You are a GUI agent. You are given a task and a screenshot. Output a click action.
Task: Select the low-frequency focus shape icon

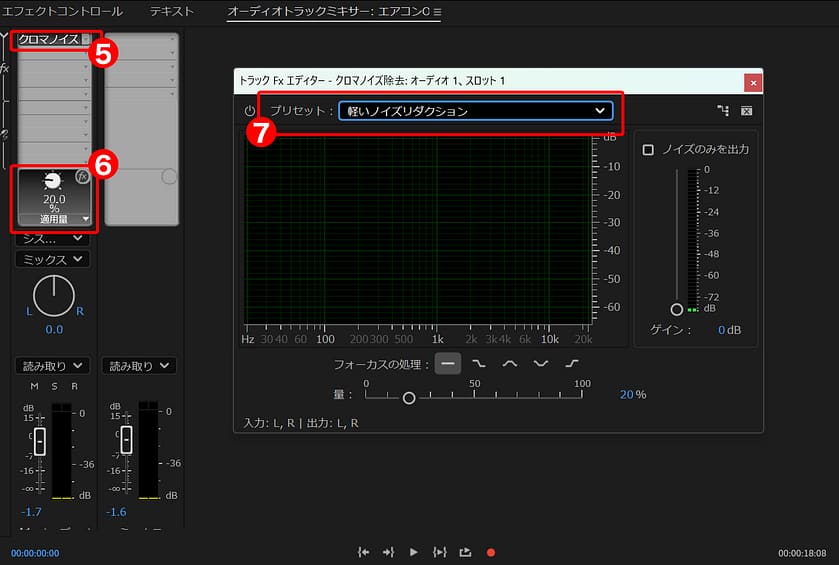coord(479,364)
